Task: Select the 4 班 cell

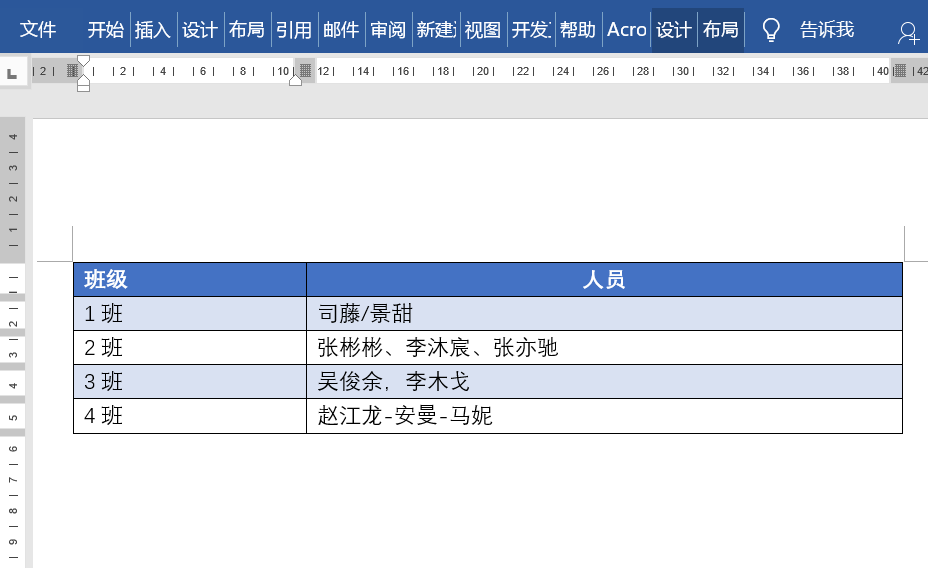Action: pyautogui.click(x=190, y=416)
